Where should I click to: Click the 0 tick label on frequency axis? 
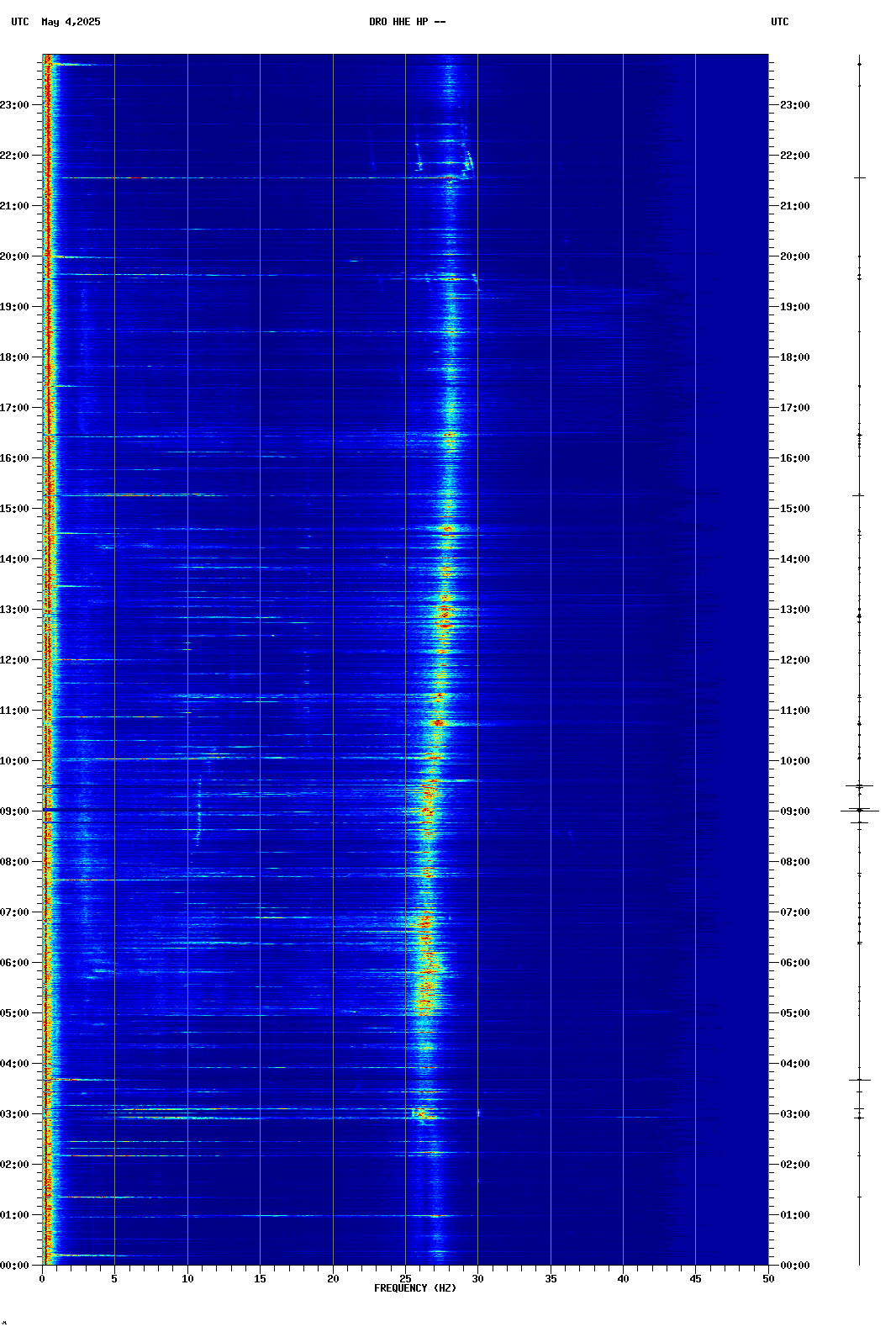pyautogui.click(x=42, y=1279)
